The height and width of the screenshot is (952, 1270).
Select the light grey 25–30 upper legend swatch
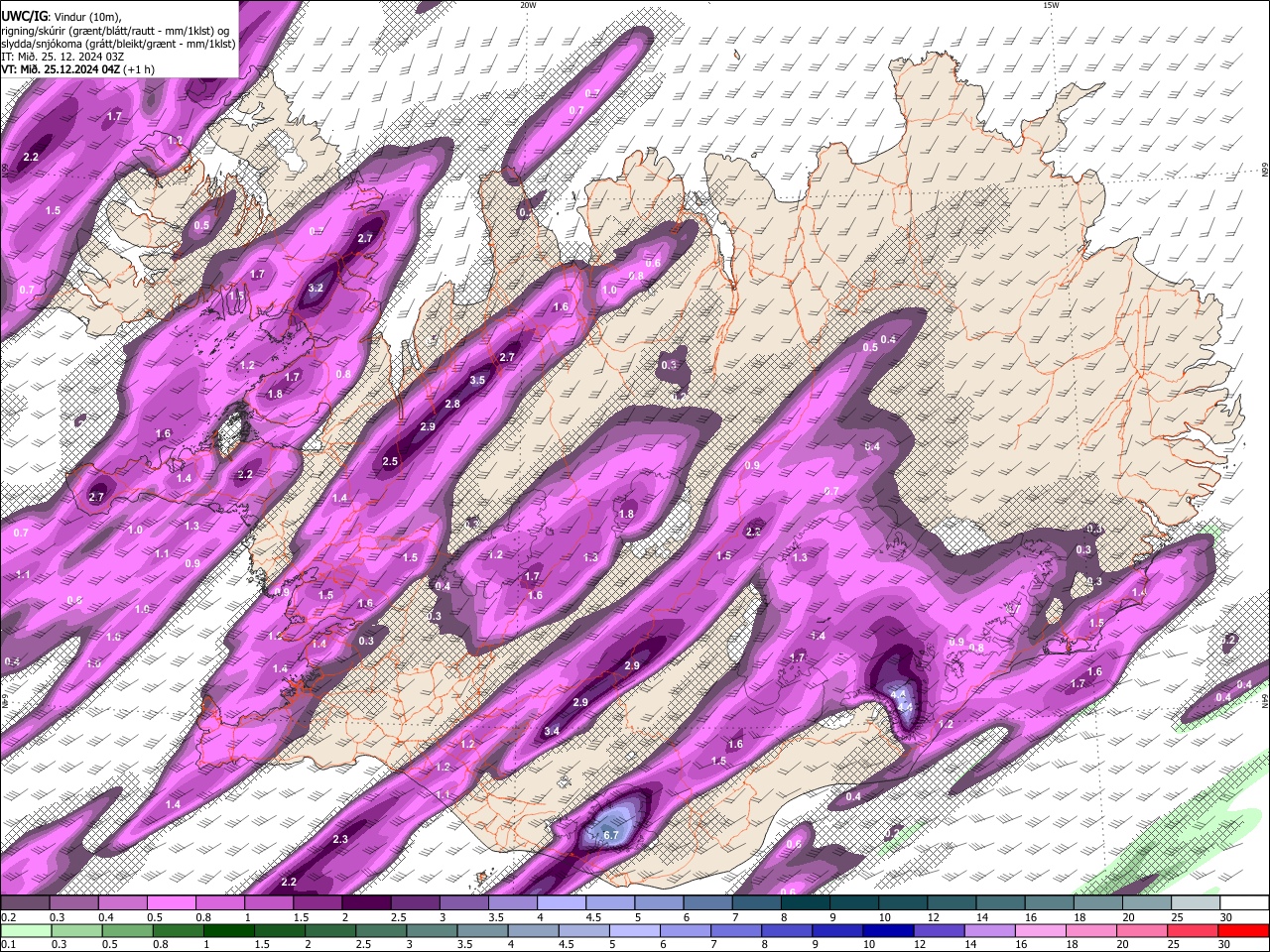point(1197,903)
